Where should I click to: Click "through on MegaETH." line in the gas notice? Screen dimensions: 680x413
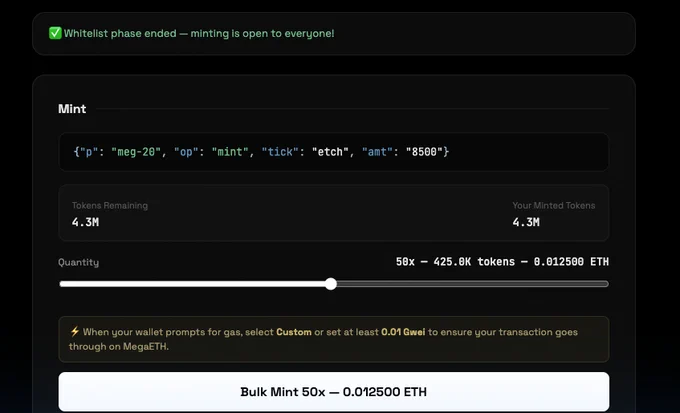[x=119, y=347]
